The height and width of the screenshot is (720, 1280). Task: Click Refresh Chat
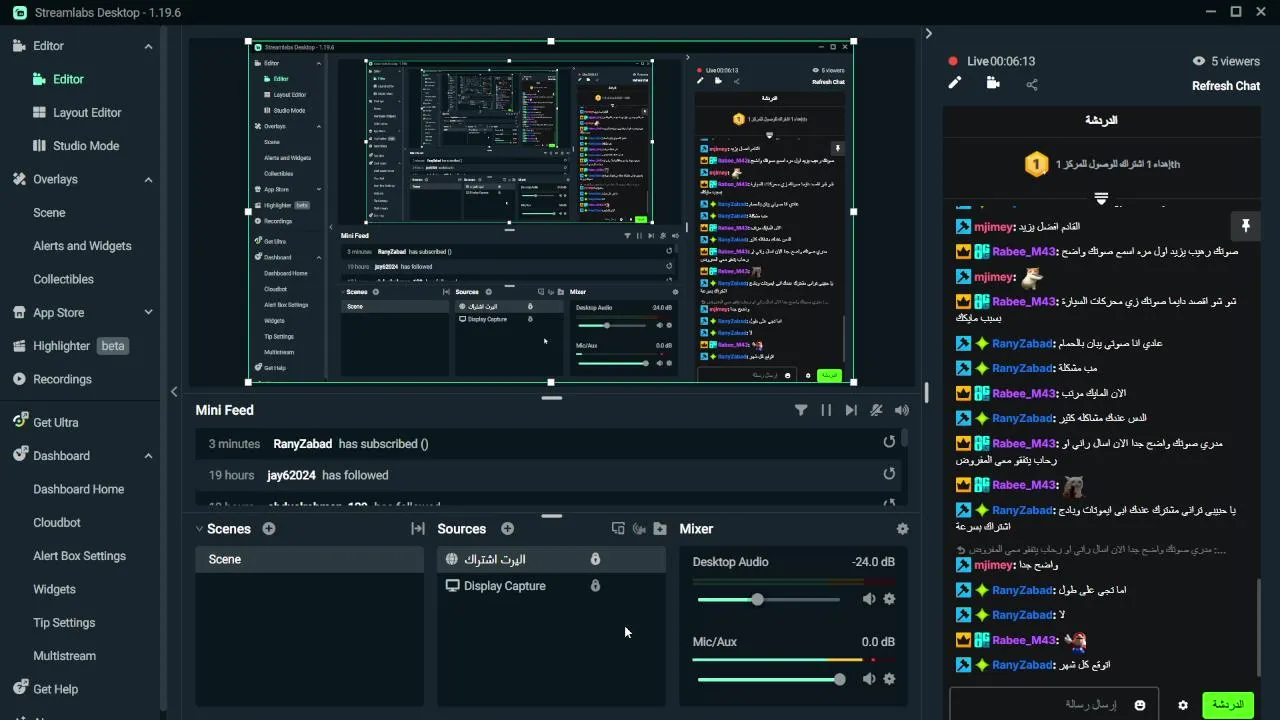coord(1226,86)
